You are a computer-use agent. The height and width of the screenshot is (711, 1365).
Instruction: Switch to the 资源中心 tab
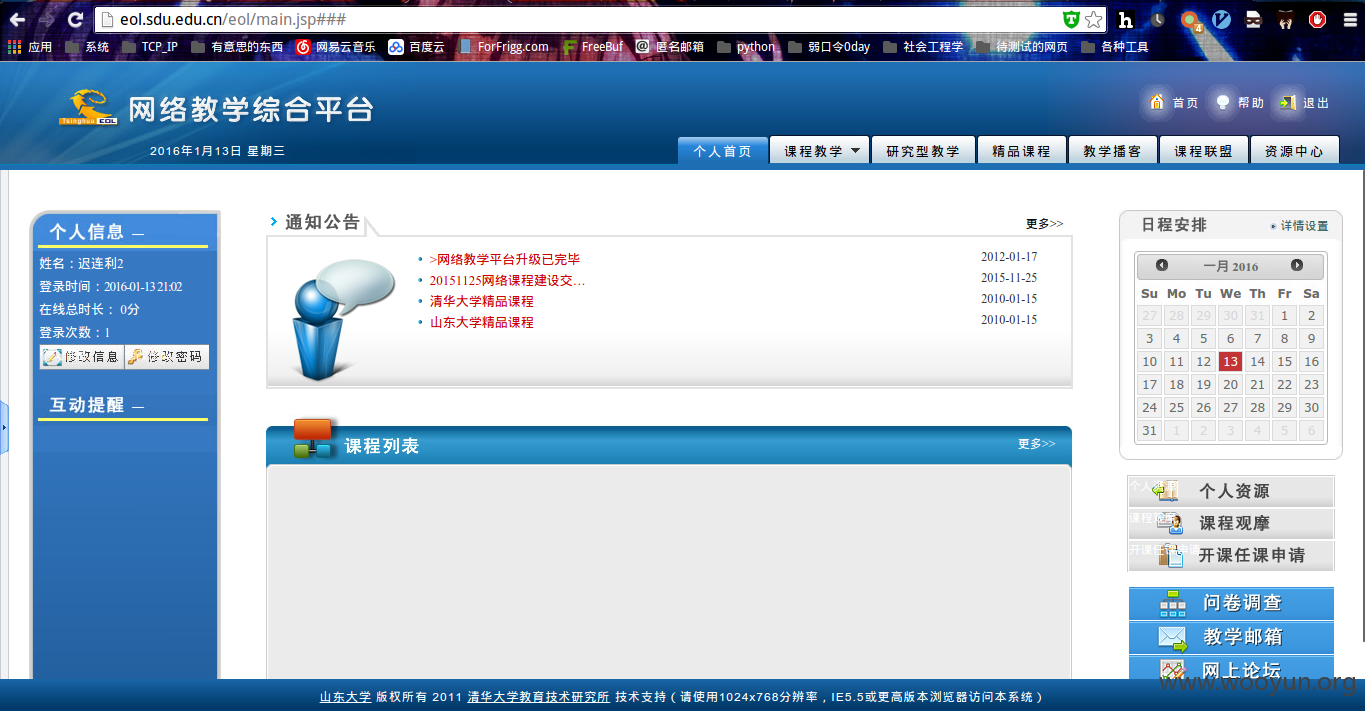(1294, 151)
